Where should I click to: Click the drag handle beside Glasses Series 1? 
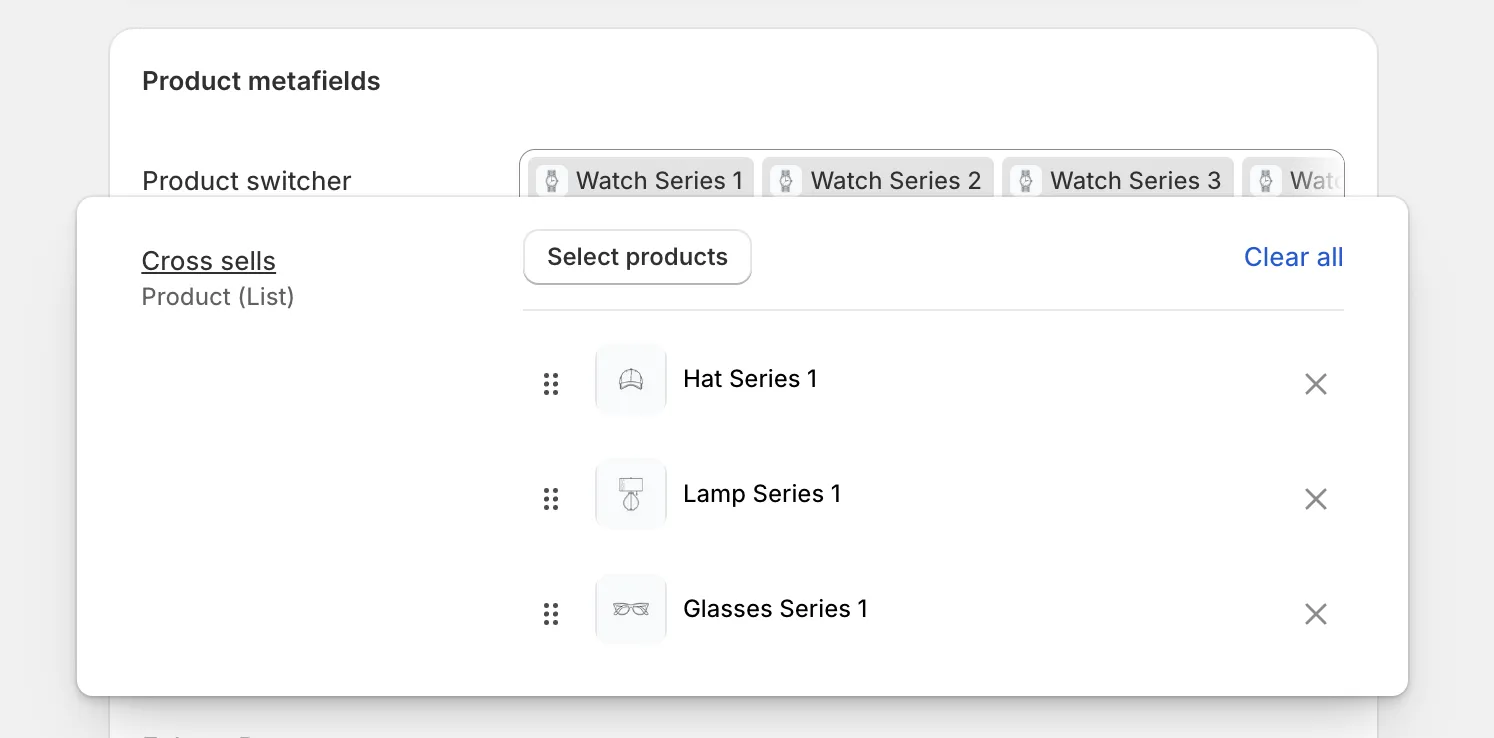click(x=551, y=614)
